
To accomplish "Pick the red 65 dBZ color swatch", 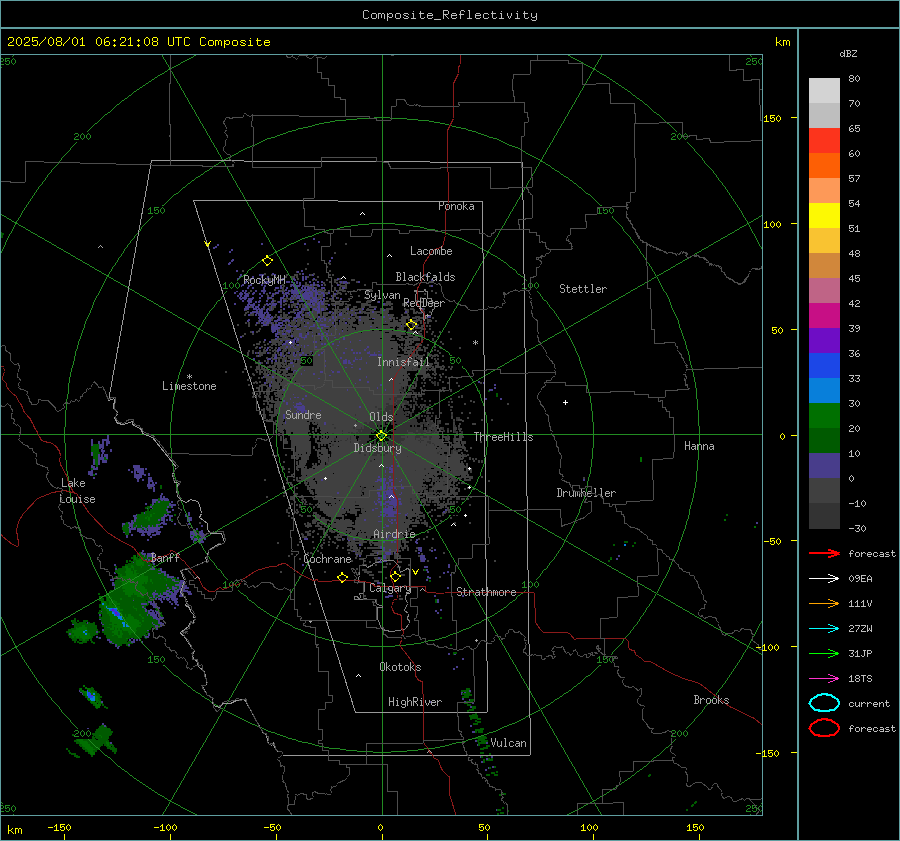I will coord(824,141).
